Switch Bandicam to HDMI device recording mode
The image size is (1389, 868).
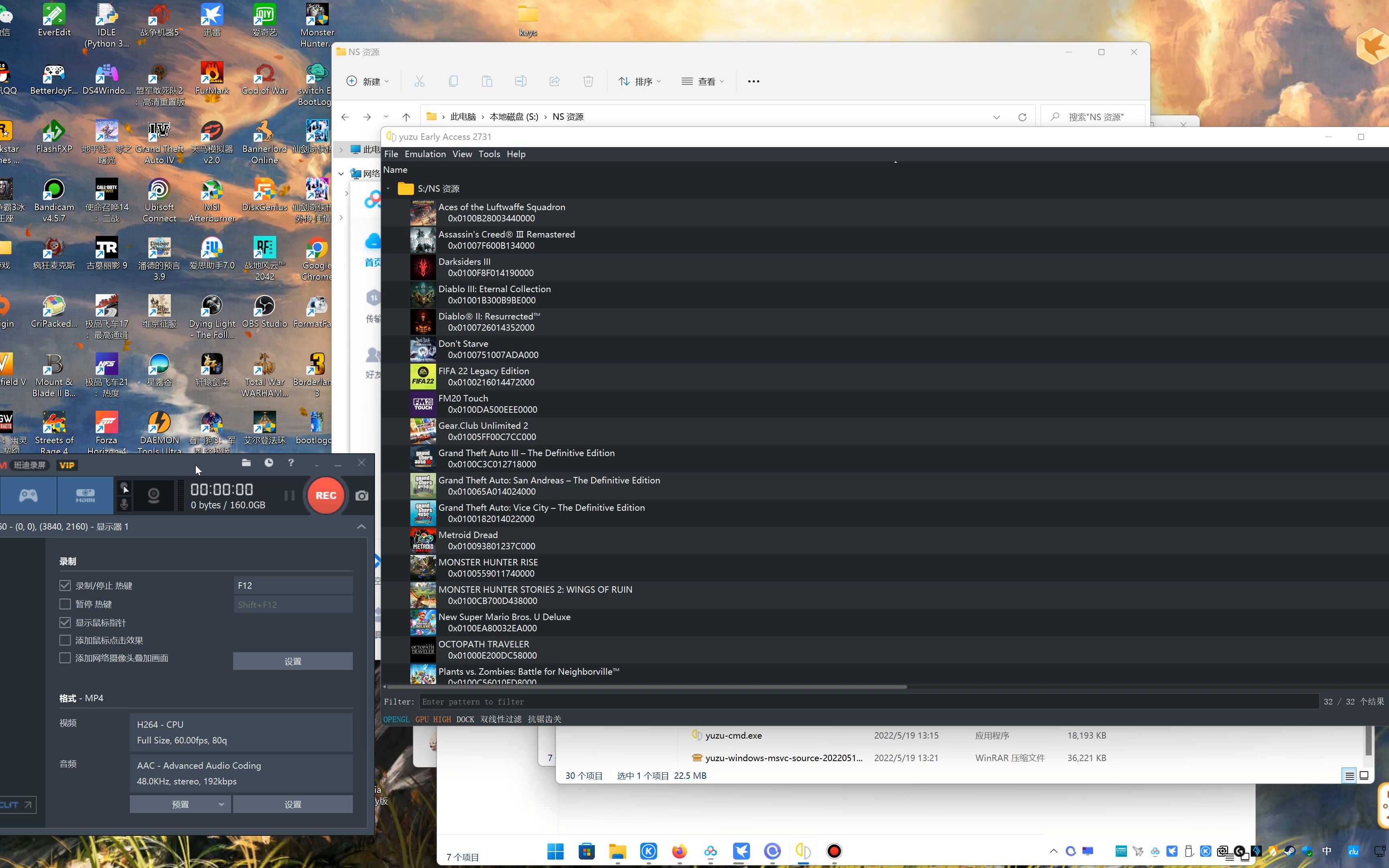coord(85,495)
